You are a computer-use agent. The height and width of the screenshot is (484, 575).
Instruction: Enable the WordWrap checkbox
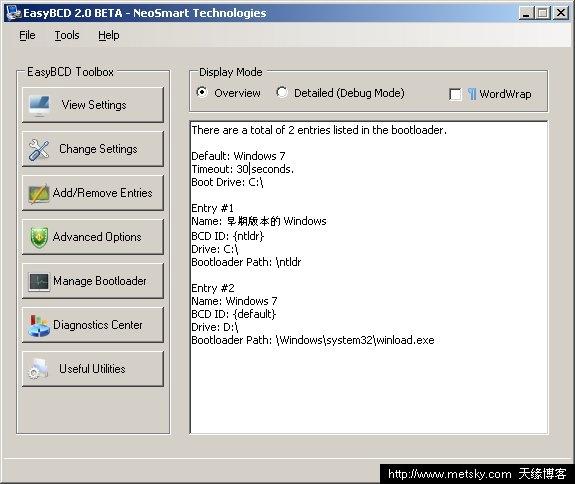[455, 94]
